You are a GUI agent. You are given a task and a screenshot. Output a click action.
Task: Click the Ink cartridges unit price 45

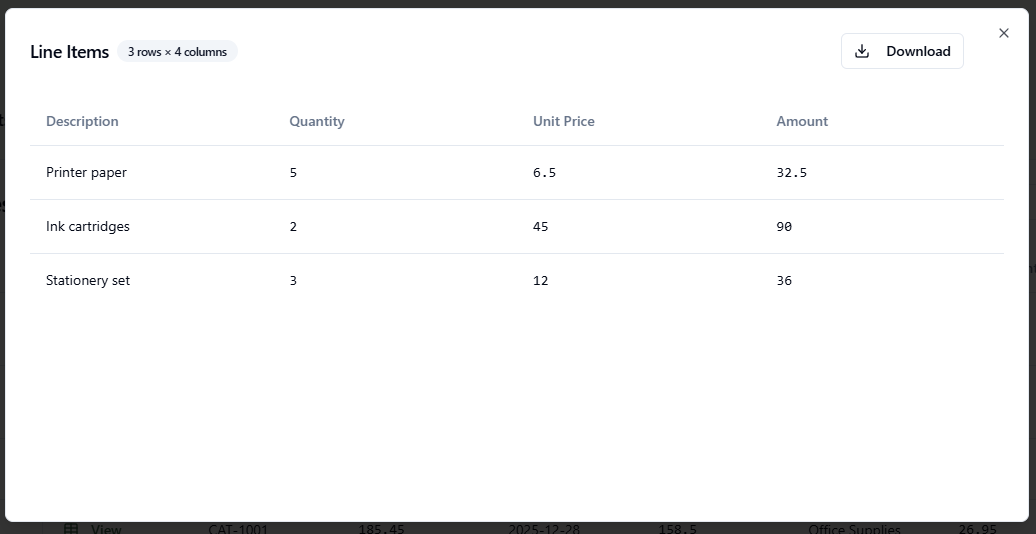point(540,226)
